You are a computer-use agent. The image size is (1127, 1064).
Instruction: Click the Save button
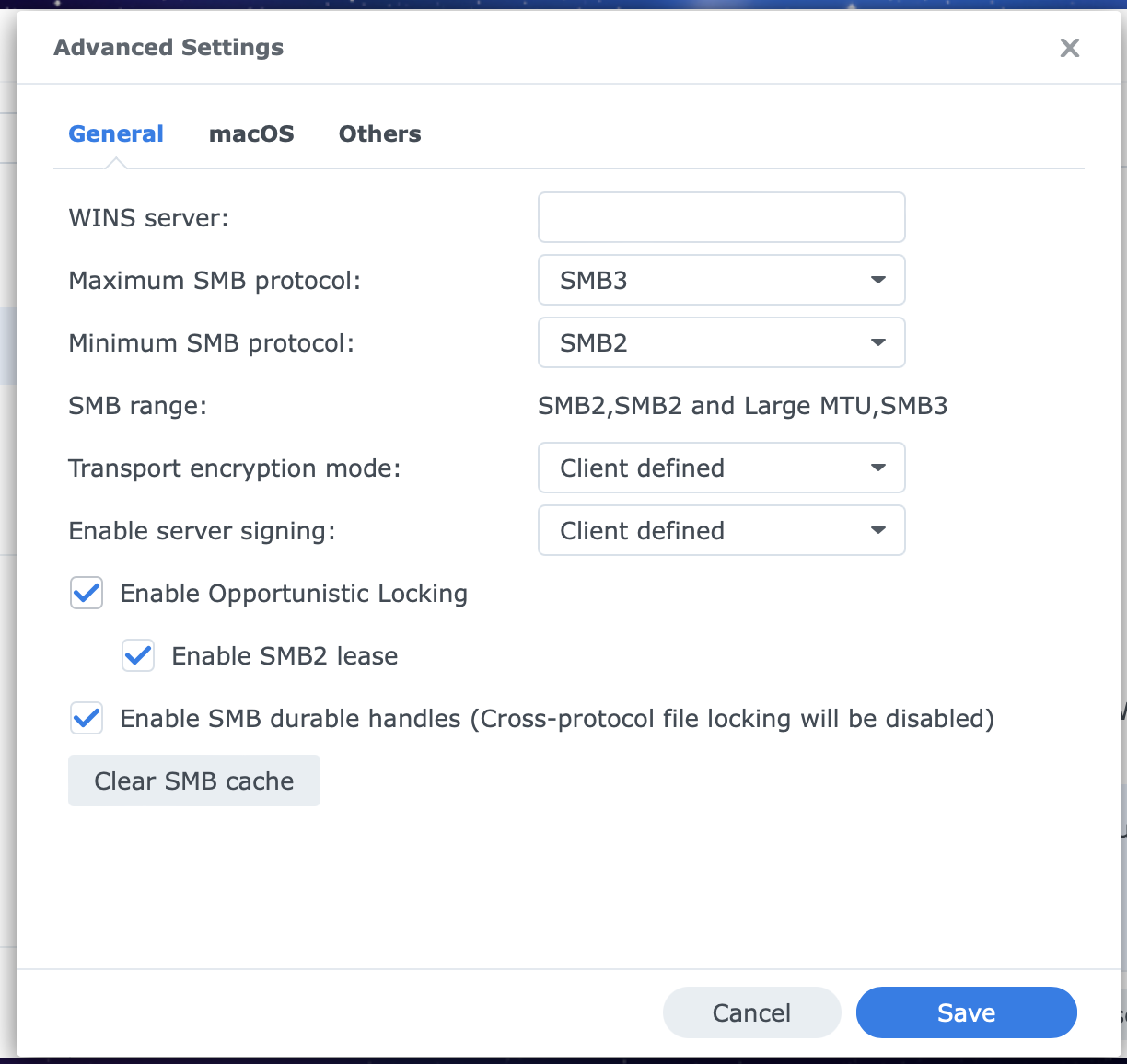pyautogui.click(x=966, y=1012)
